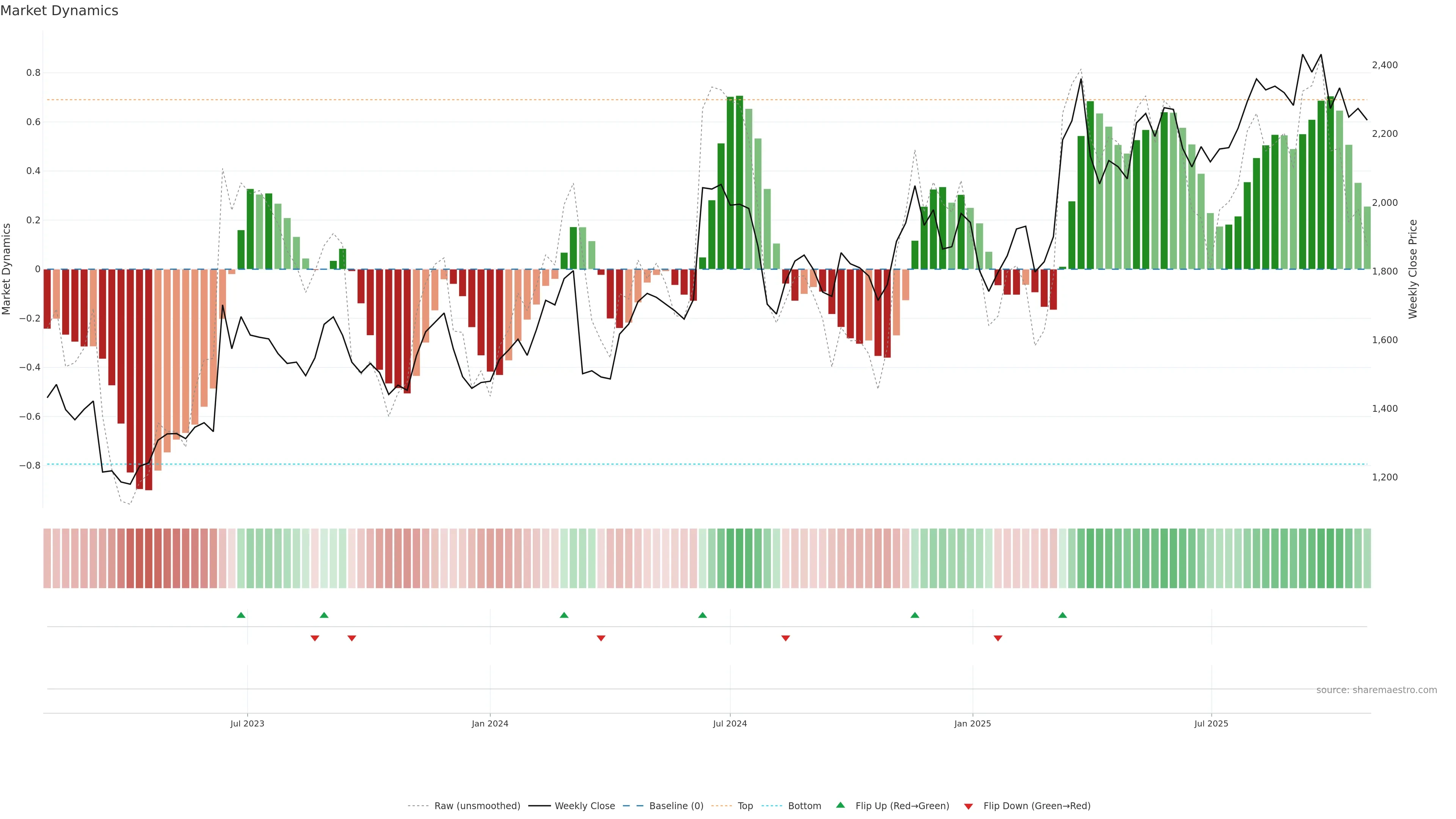Click the Market Dynamics chart title
Screen dimensions: 1456x819
(60, 11)
